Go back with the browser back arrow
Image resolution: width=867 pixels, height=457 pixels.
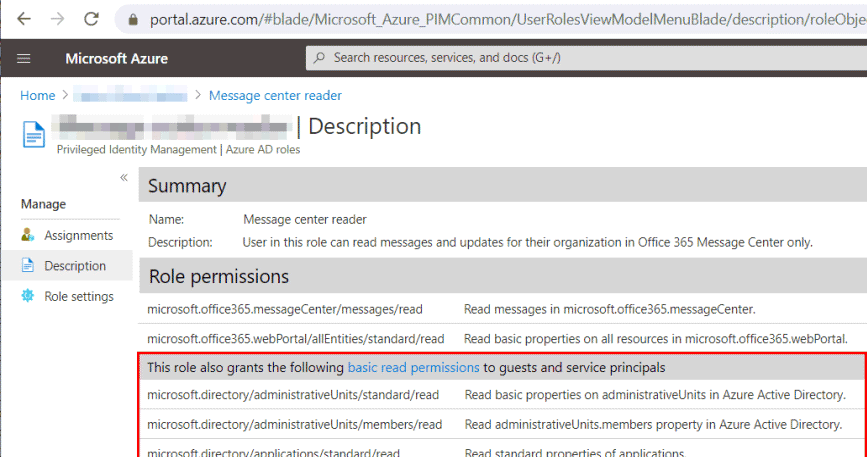[x=24, y=19]
